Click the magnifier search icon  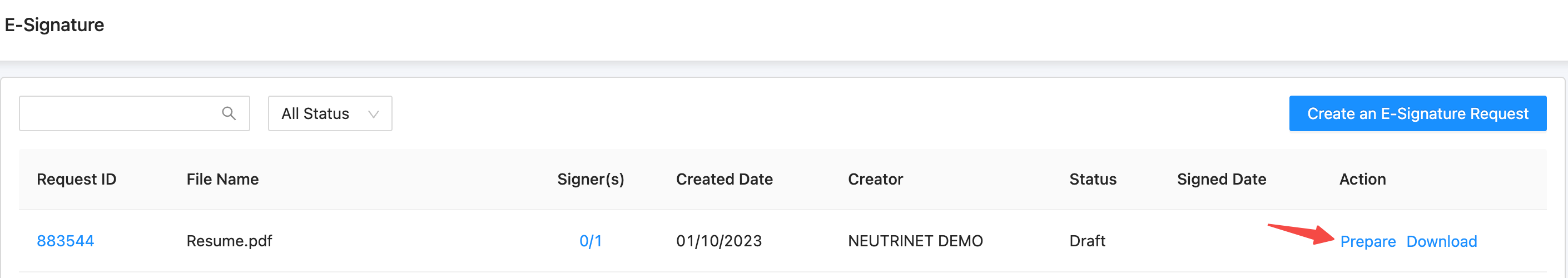tap(229, 114)
